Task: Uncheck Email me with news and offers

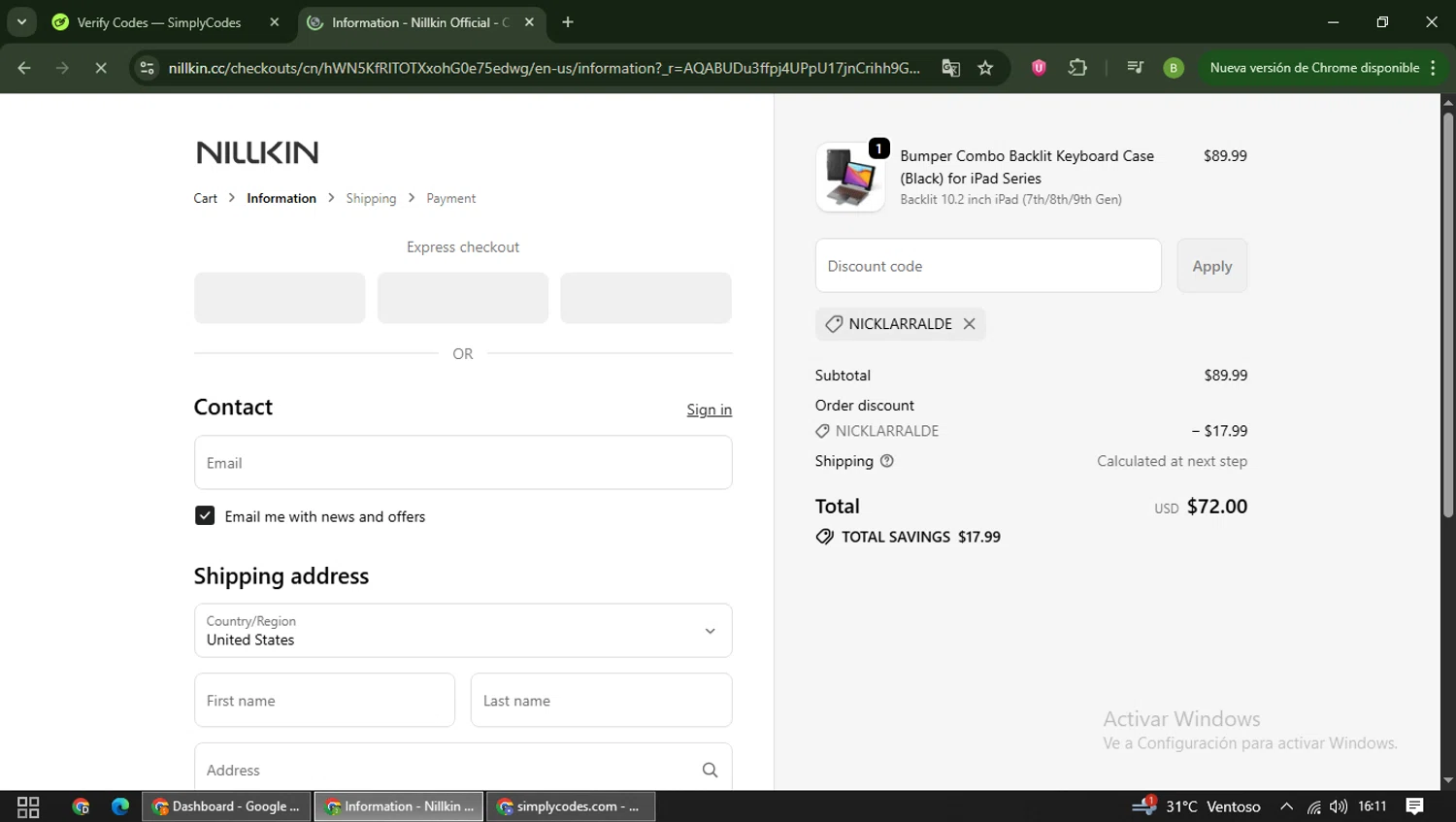Action: pyautogui.click(x=205, y=515)
